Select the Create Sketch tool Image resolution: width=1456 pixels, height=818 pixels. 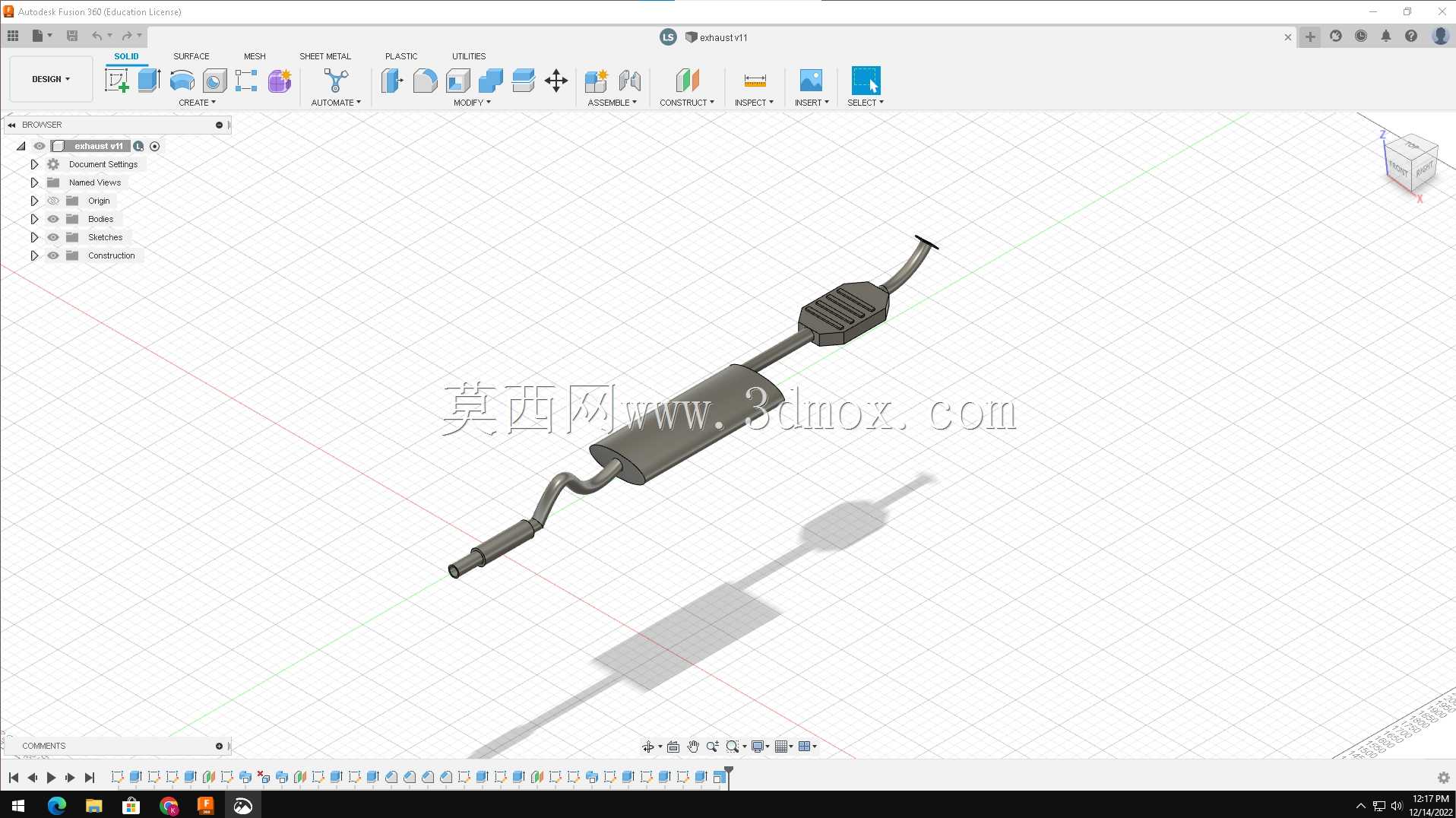[x=116, y=81]
